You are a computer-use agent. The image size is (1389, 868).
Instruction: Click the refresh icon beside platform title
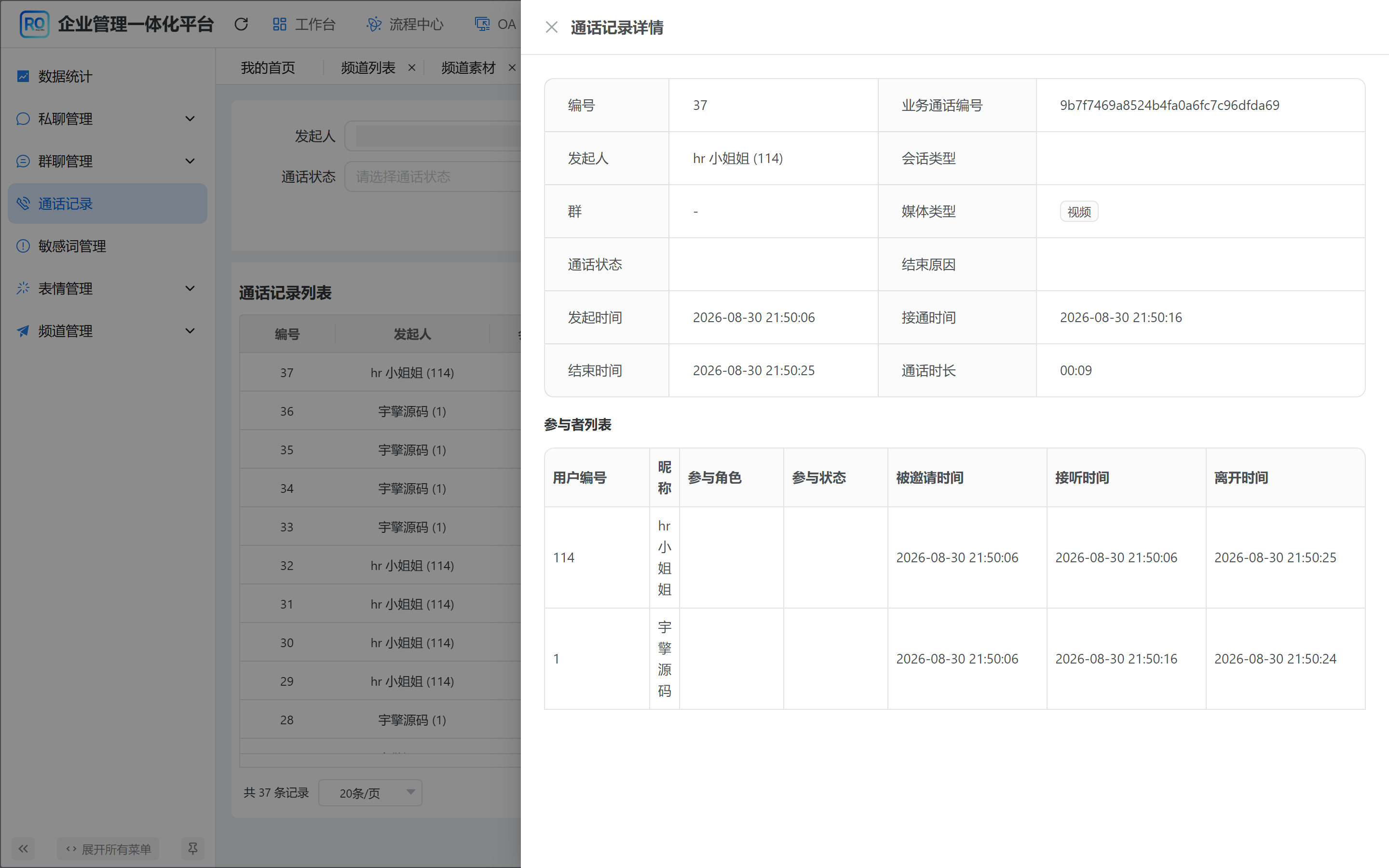(x=241, y=24)
